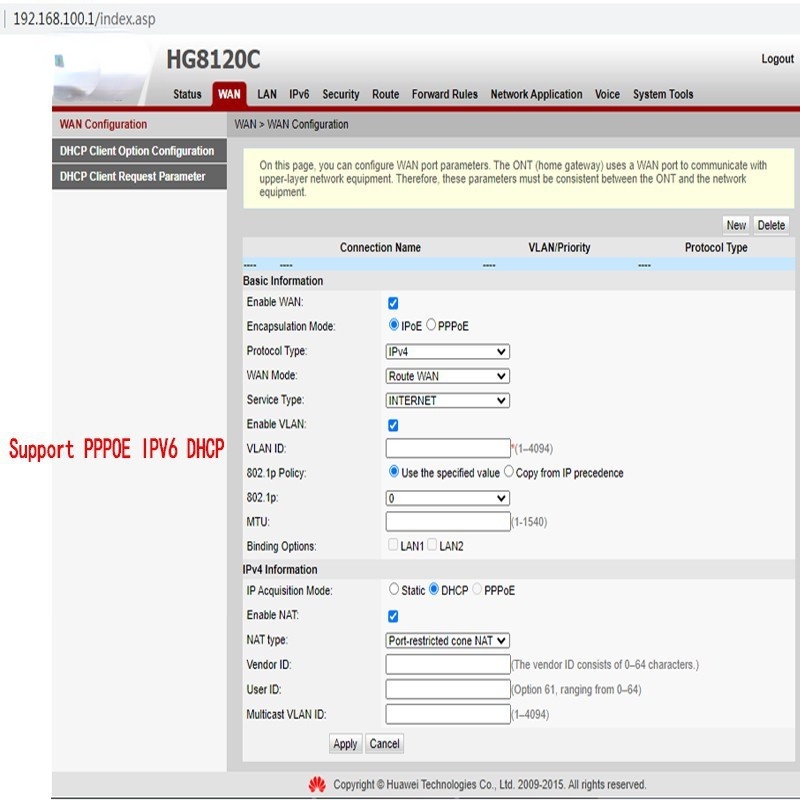The width and height of the screenshot is (800, 800).
Task: Switch to the Security tab
Action: [340, 95]
